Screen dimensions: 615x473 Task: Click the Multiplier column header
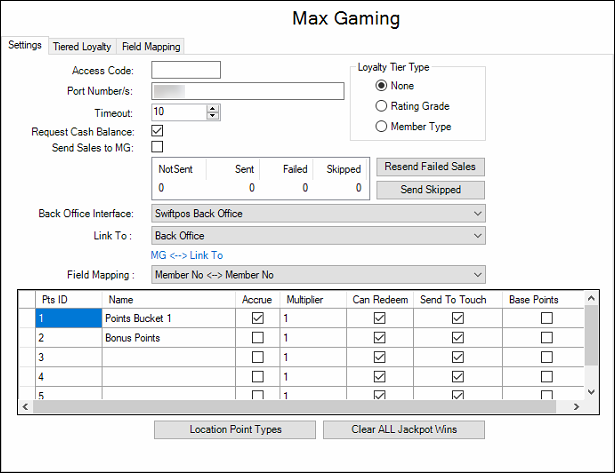[x=313, y=300]
